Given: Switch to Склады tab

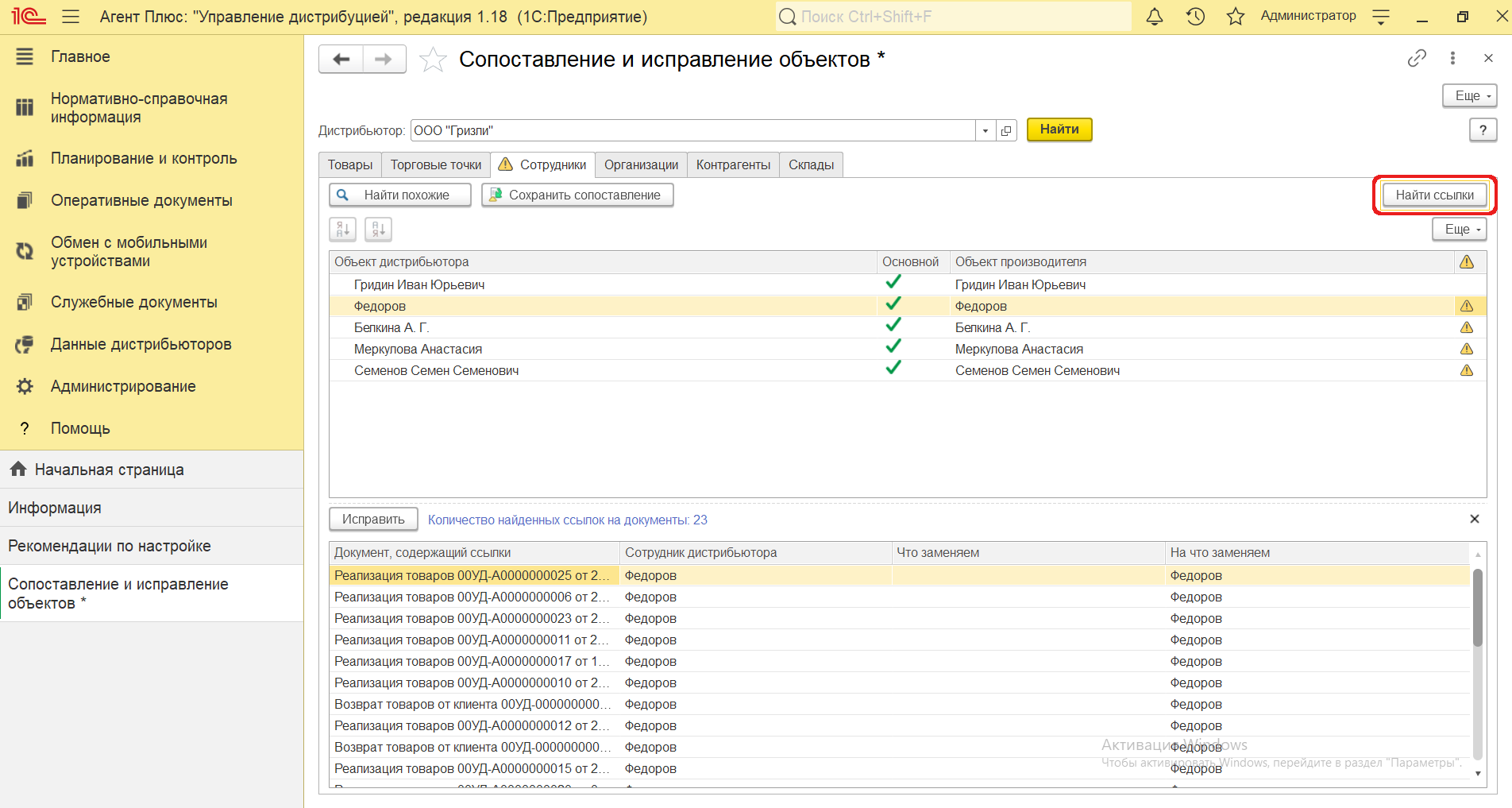Looking at the screenshot, I should (x=811, y=164).
